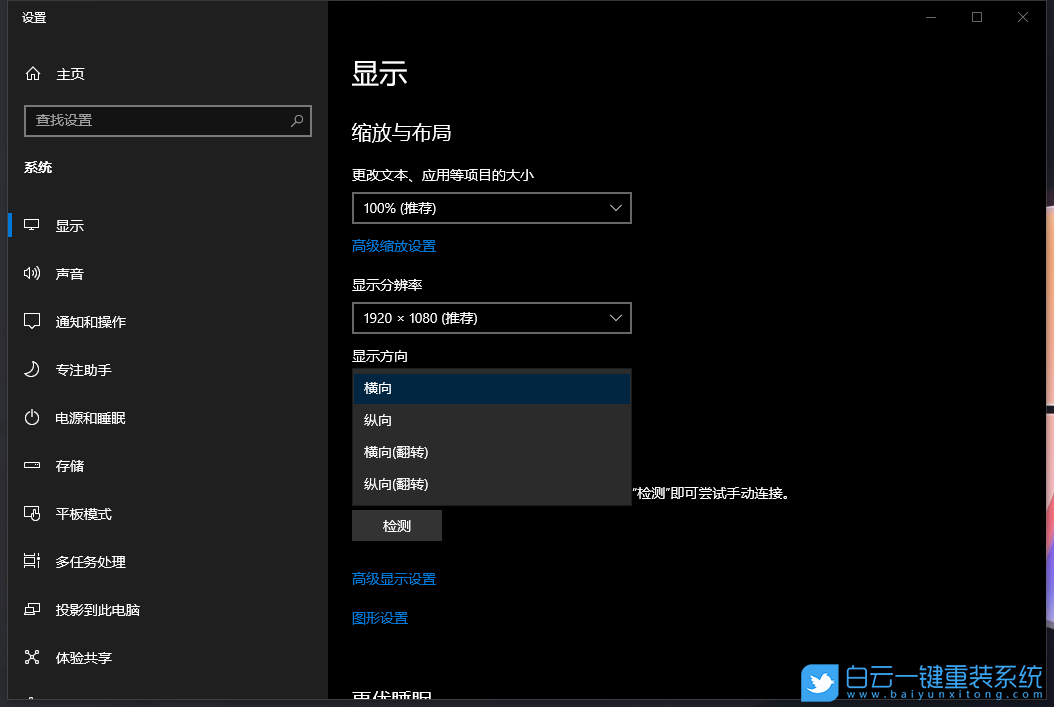The height and width of the screenshot is (707, 1054).
Task: Expand the 1920 × 1080 resolution dropdown
Action: [491, 317]
